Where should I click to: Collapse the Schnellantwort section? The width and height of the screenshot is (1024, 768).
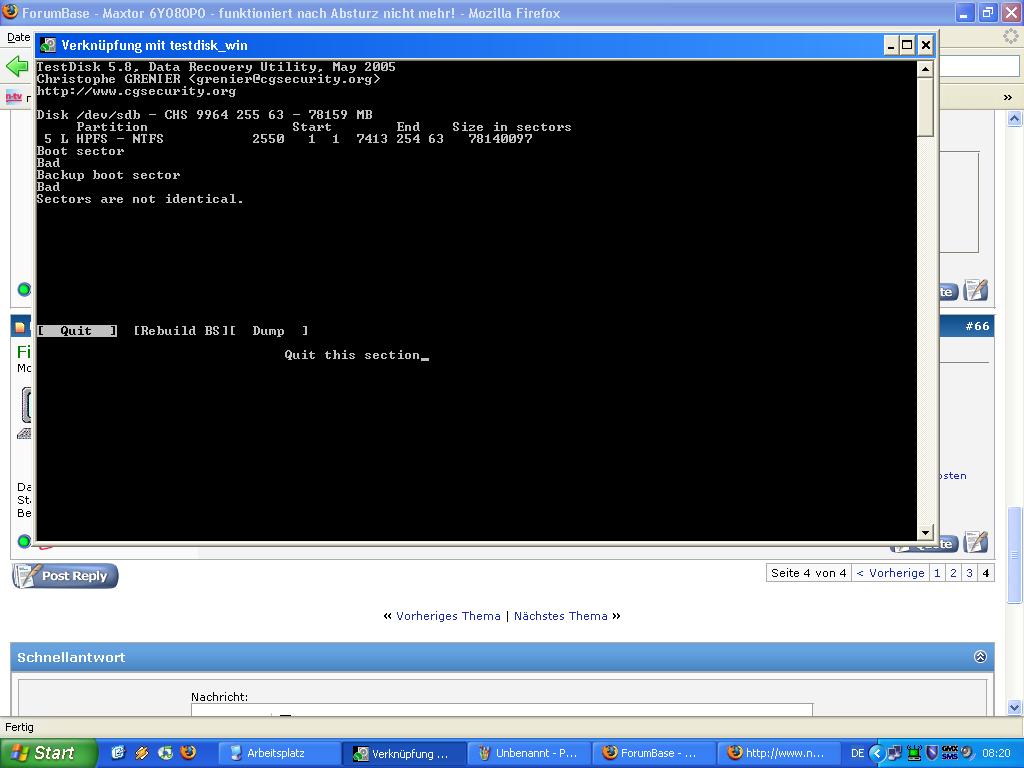pos(980,657)
